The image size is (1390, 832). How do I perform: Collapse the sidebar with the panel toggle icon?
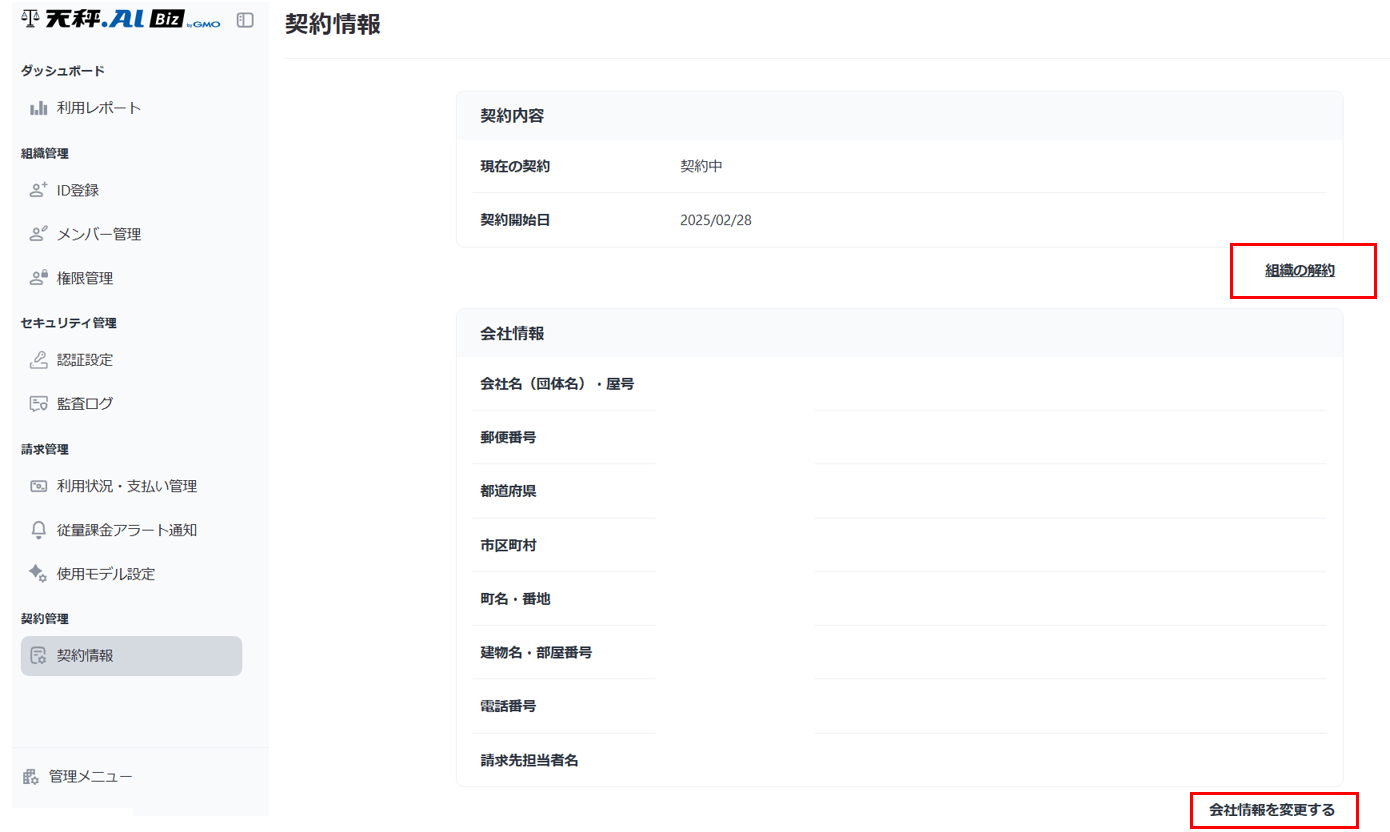tap(245, 20)
